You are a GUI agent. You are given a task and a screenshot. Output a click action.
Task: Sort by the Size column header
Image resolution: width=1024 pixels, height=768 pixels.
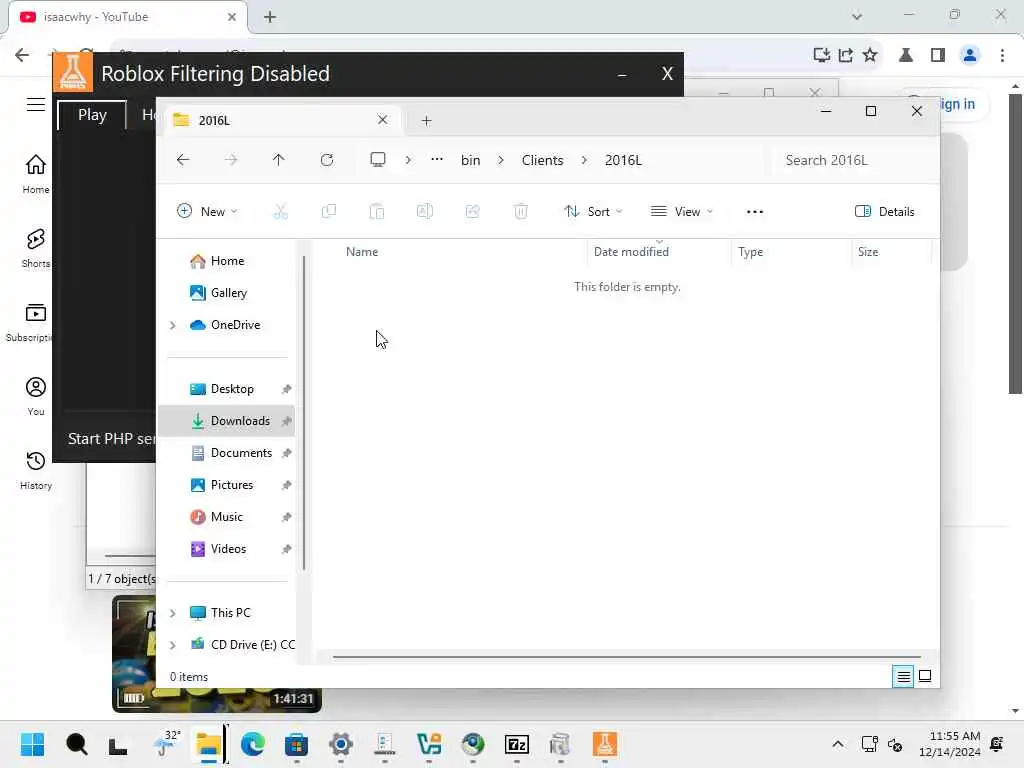pos(868,252)
